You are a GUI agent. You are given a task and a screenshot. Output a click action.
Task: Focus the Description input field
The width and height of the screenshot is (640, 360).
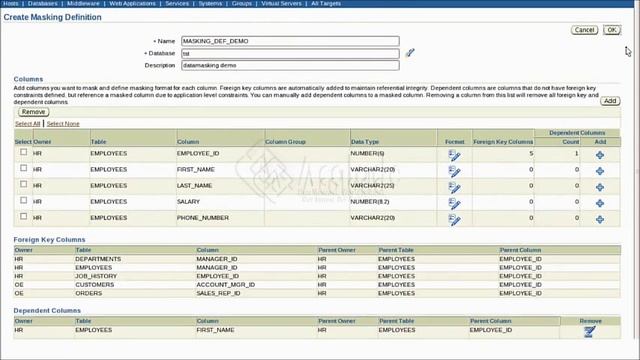pos(290,65)
